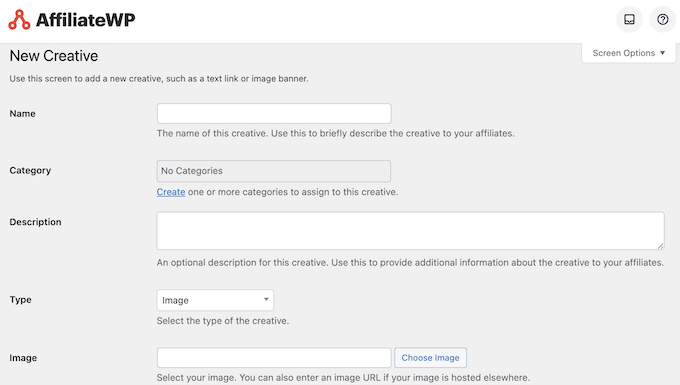This screenshot has width=680, height=385.
Task: Click the AffiliateWP logo icon
Action: click(19, 20)
